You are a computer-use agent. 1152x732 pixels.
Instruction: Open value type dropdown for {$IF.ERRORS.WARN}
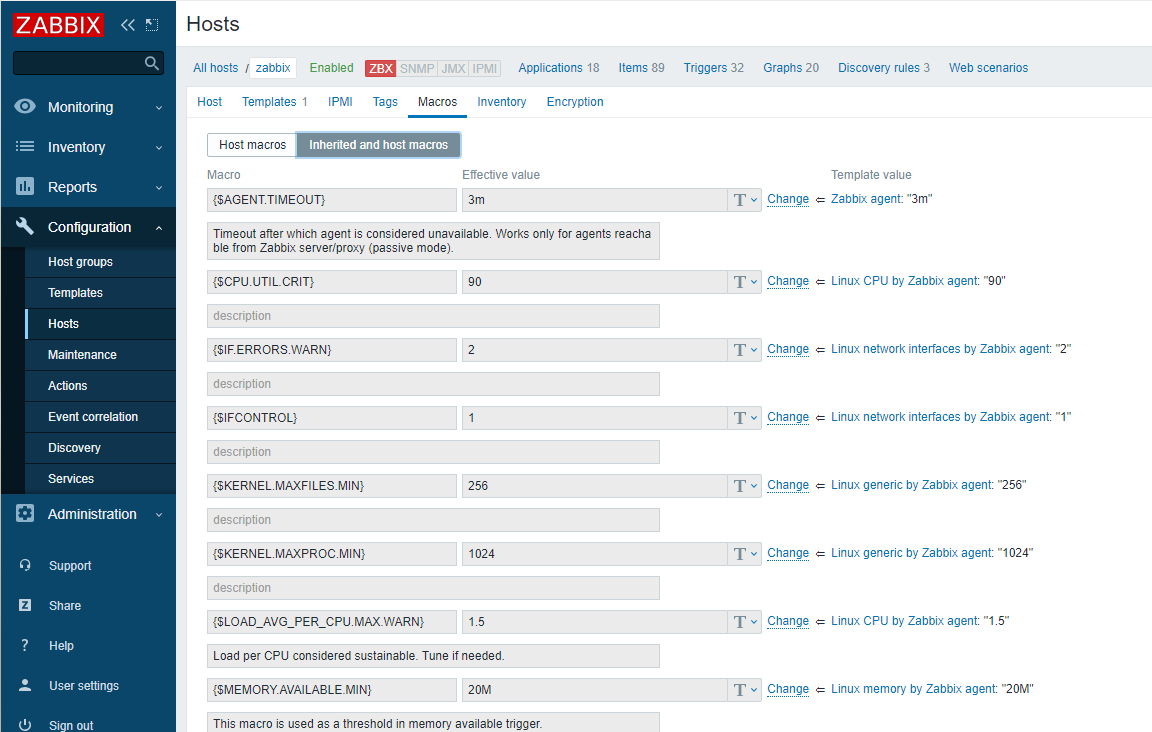[x=745, y=350]
